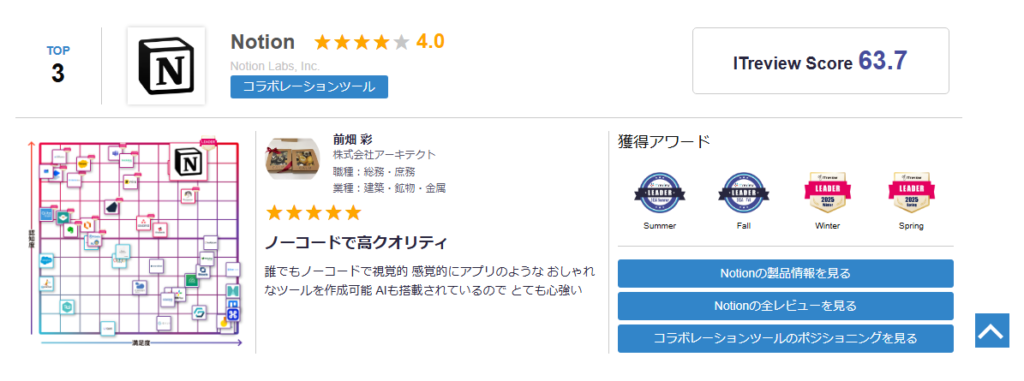Click the ITreview Score 63.7 box
The image size is (1024, 381).
point(821,61)
